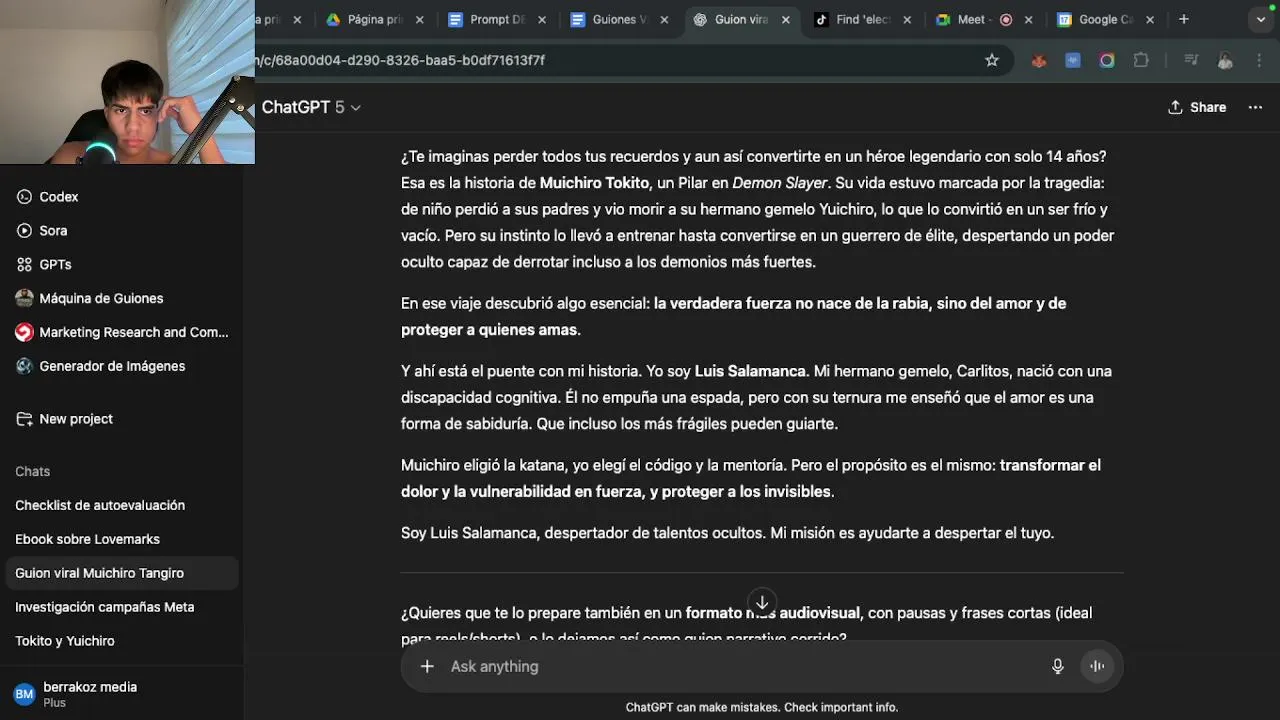Image resolution: width=1280 pixels, height=720 pixels.
Task: Click the browser address bar URL
Action: coord(400,60)
